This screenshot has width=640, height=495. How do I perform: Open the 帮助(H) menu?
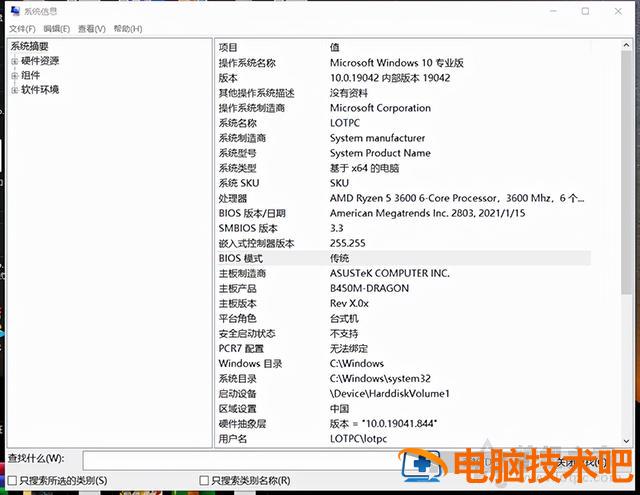point(128,29)
